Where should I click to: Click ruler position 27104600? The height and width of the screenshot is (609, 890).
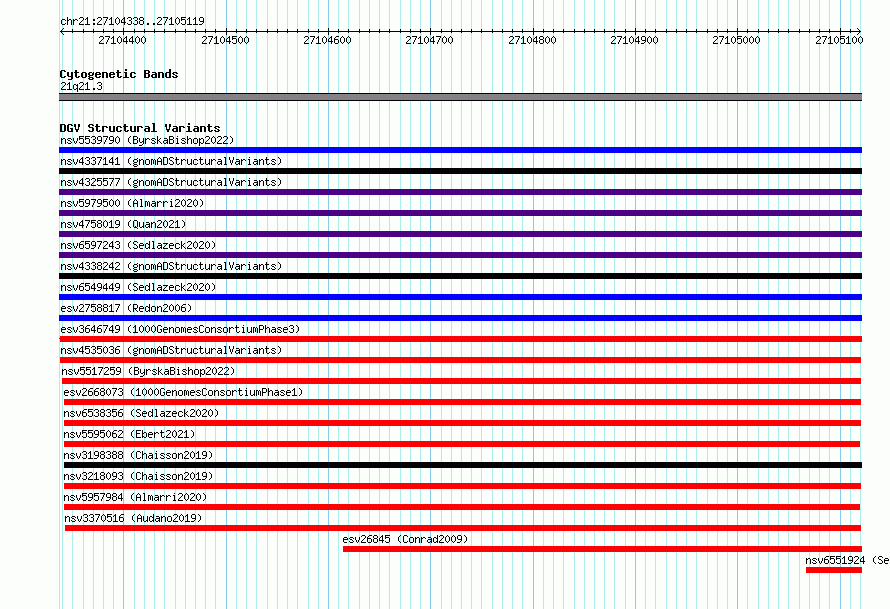pyautogui.click(x=328, y=40)
